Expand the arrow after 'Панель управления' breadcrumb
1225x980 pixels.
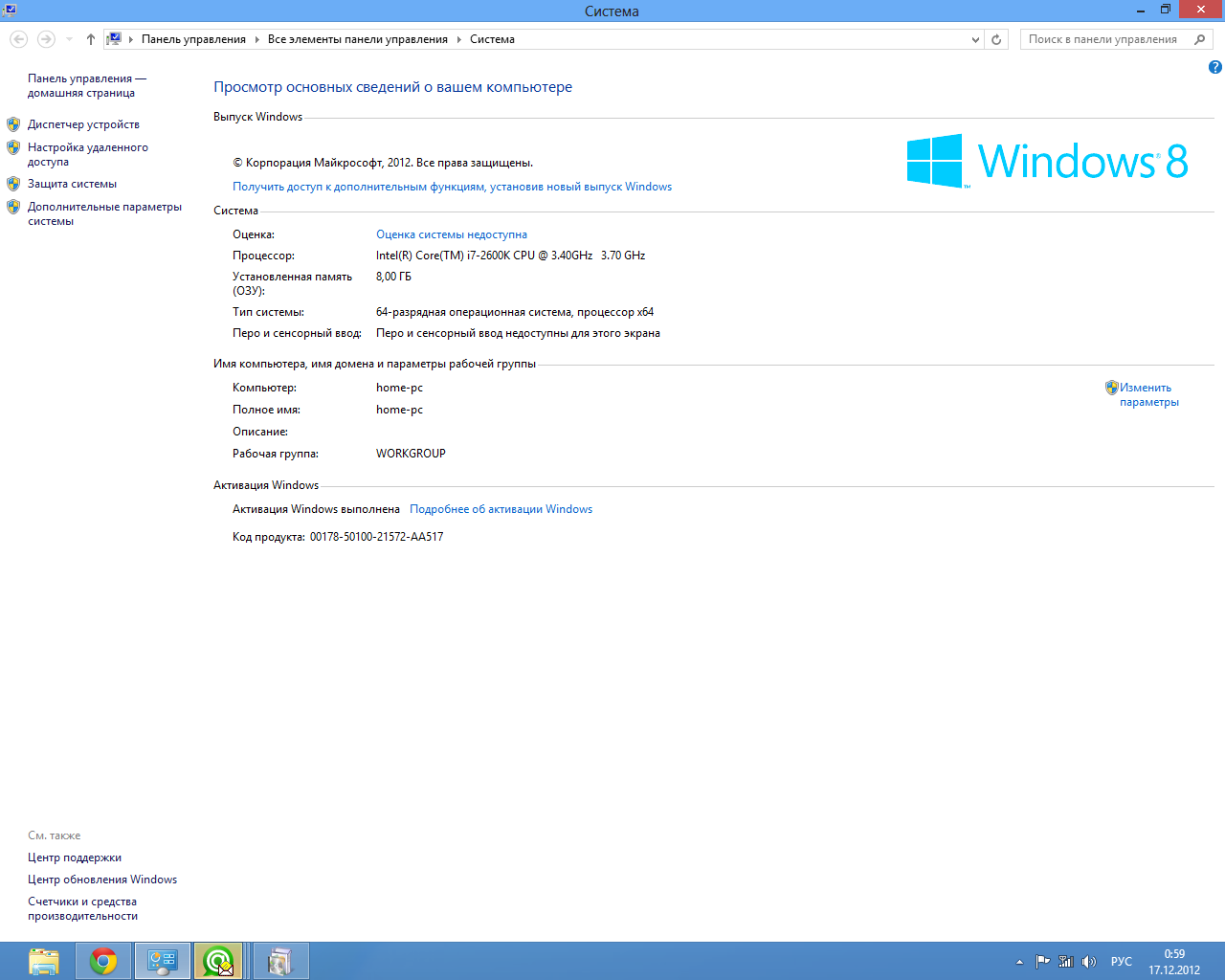[x=256, y=39]
